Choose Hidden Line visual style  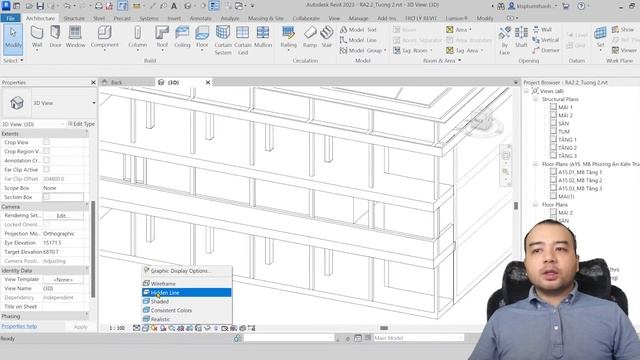tap(187, 293)
